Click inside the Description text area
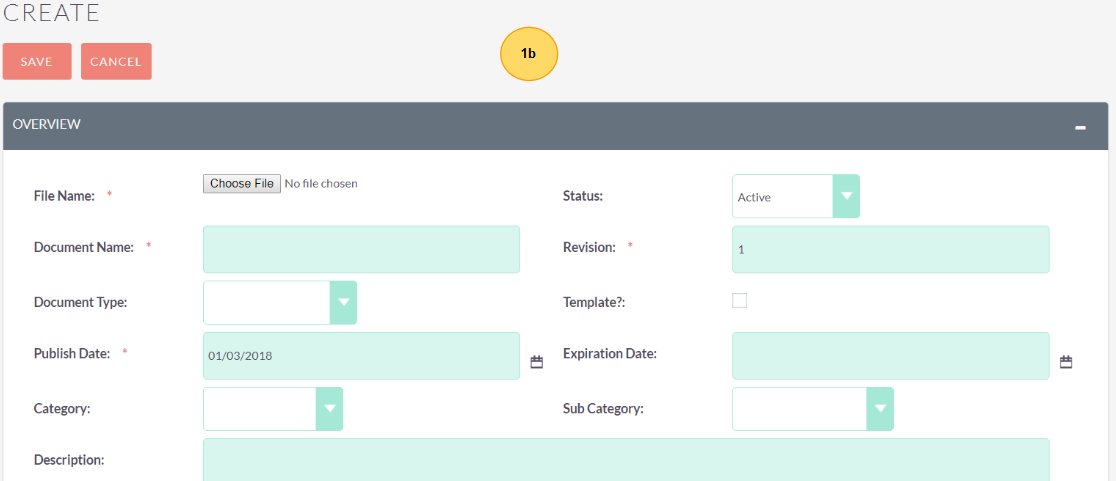The width and height of the screenshot is (1116, 481). [626, 460]
